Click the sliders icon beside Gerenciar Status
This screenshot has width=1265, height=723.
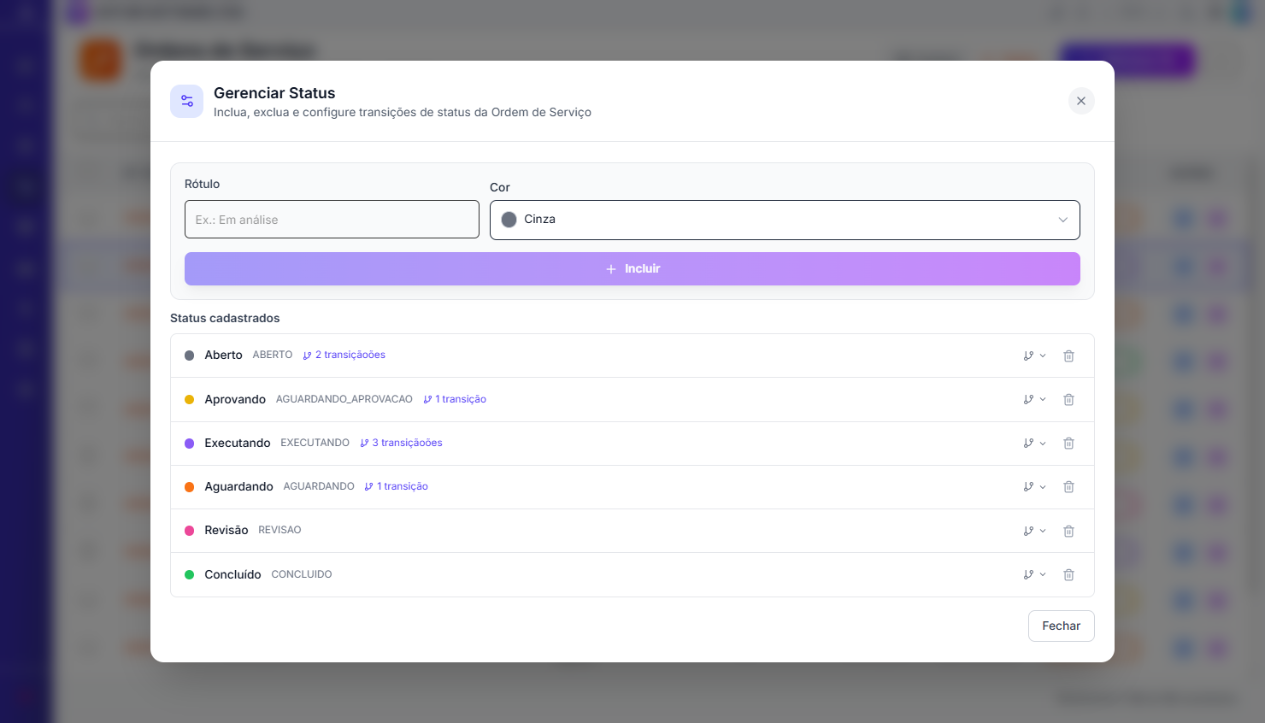pos(187,101)
